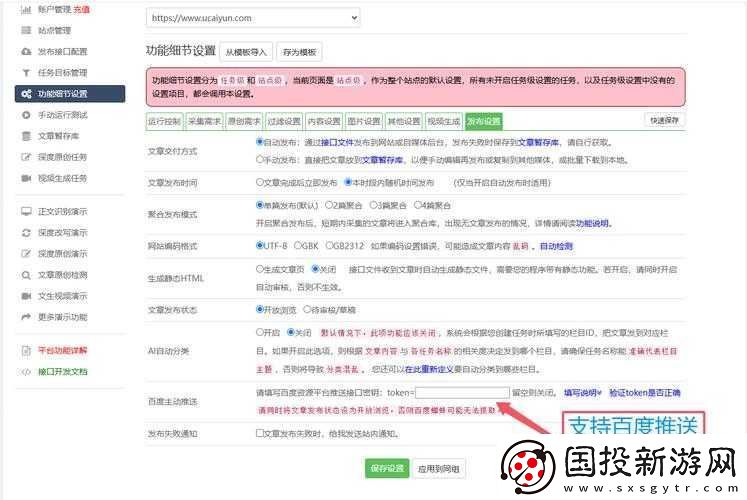This screenshot has height=500, width=747.
Task: Click the 文章暂存库 database icon
Action: pos(26,136)
